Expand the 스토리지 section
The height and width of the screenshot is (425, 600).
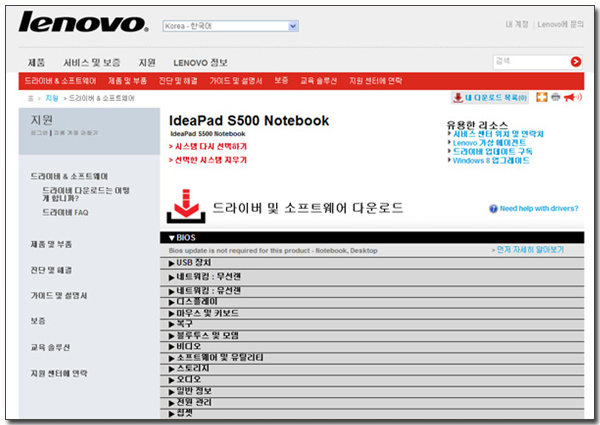(372, 369)
